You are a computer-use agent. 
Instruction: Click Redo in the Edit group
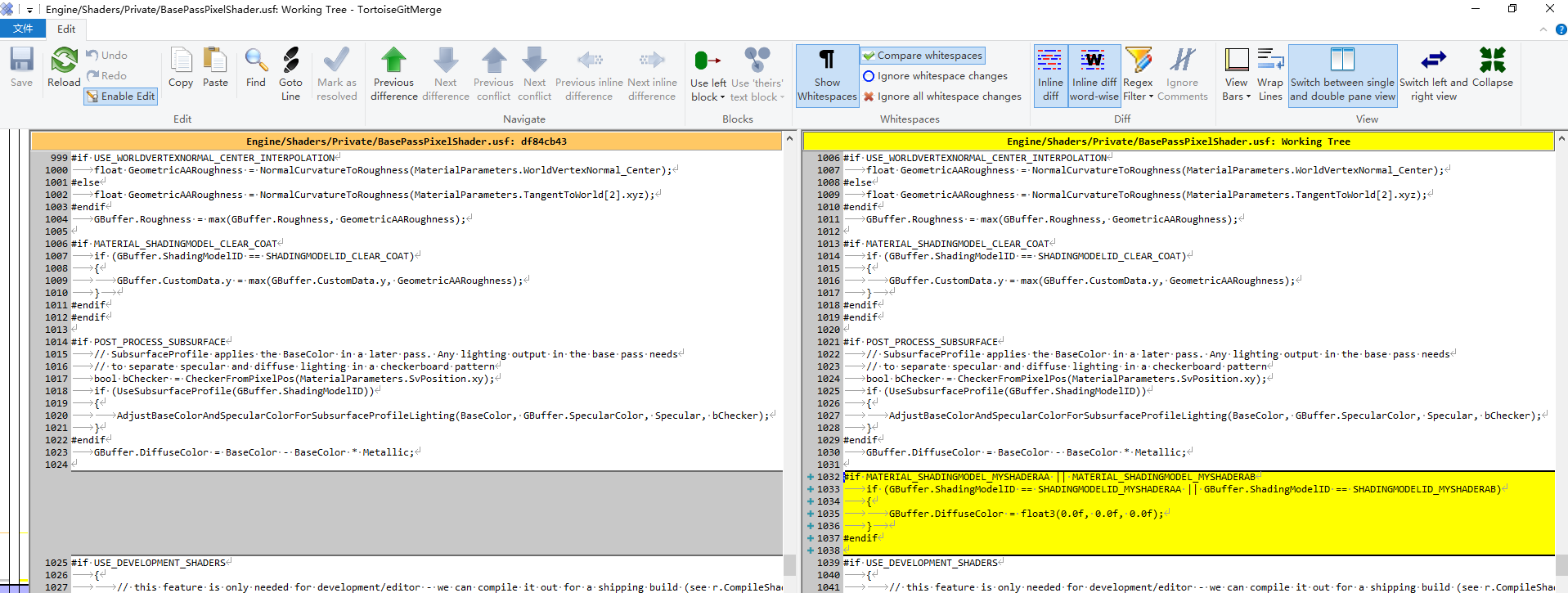tap(107, 75)
